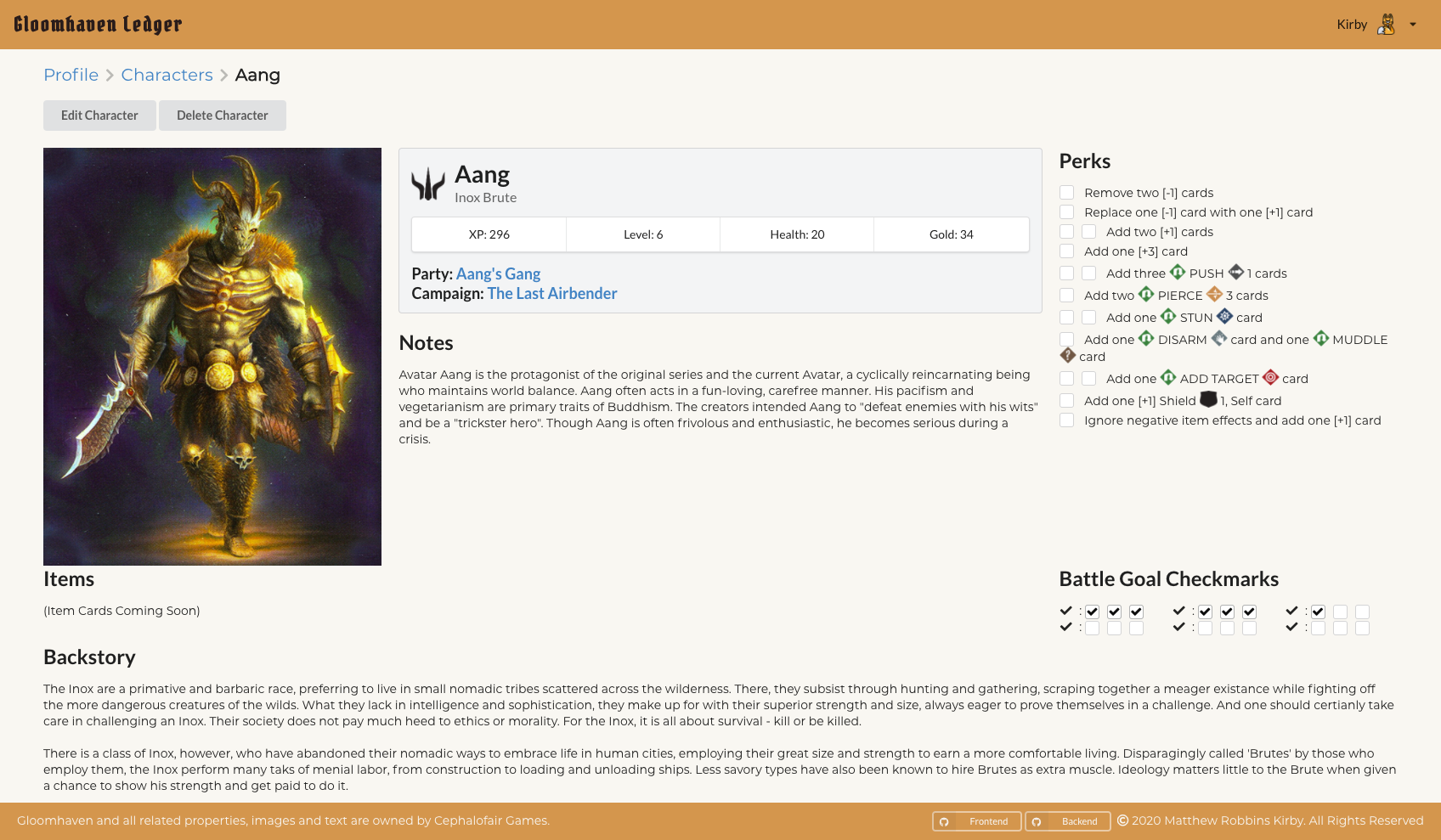Tick second checkbox of 'Add three PUSH 1 cards'
Viewport: 1441px width, 840px height.
[1089, 273]
